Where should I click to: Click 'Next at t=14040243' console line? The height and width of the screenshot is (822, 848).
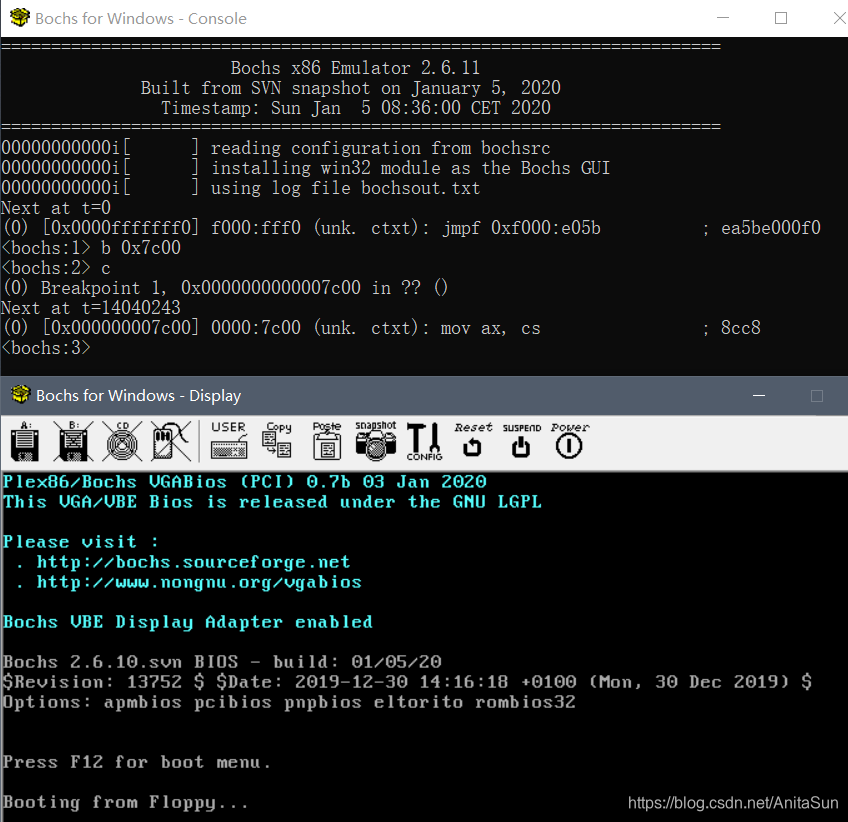click(91, 308)
